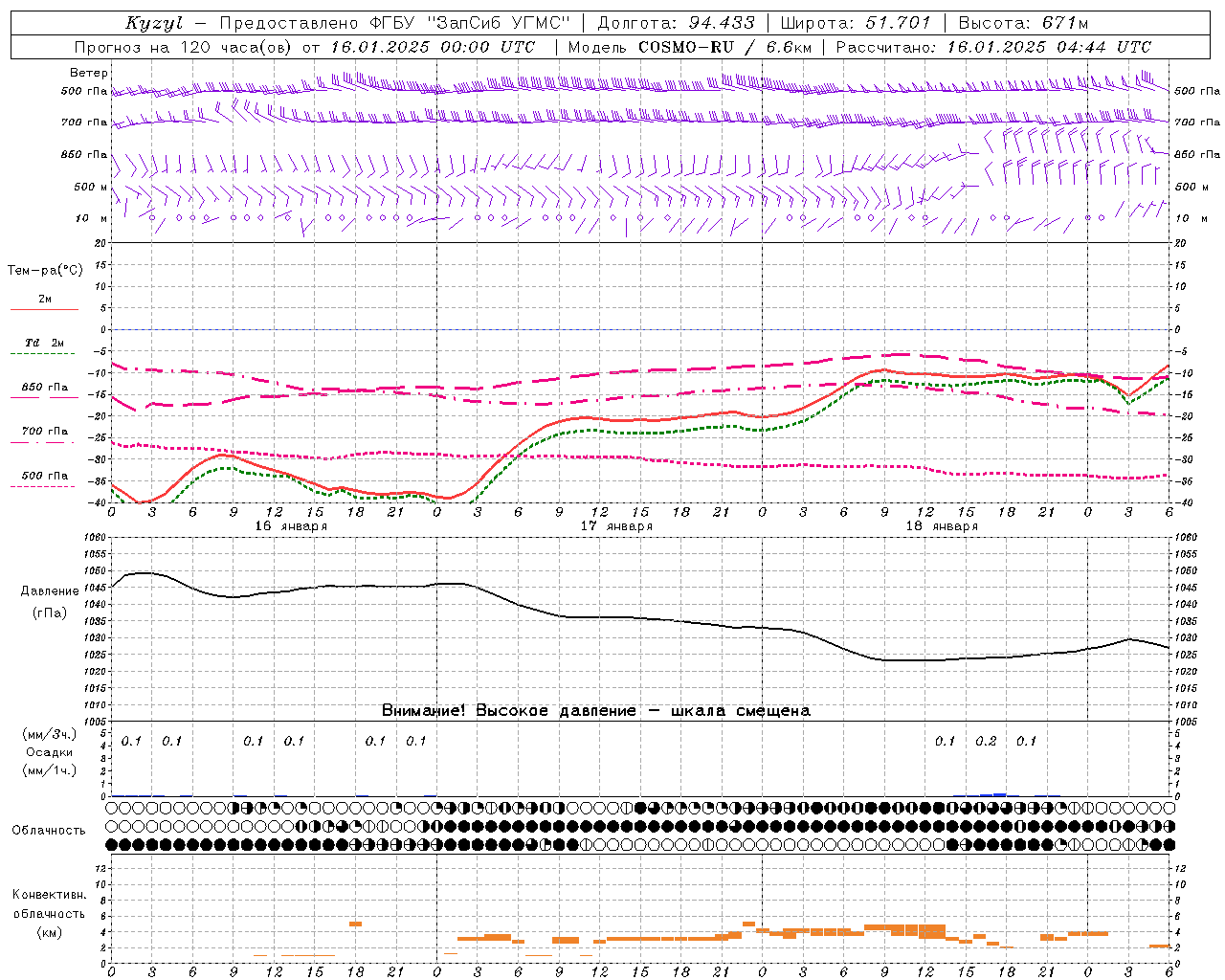Click the "Давление" pressure section label
Image resolution: width=1225 pixels, height=980 pixels.
(x=50, y=591)
